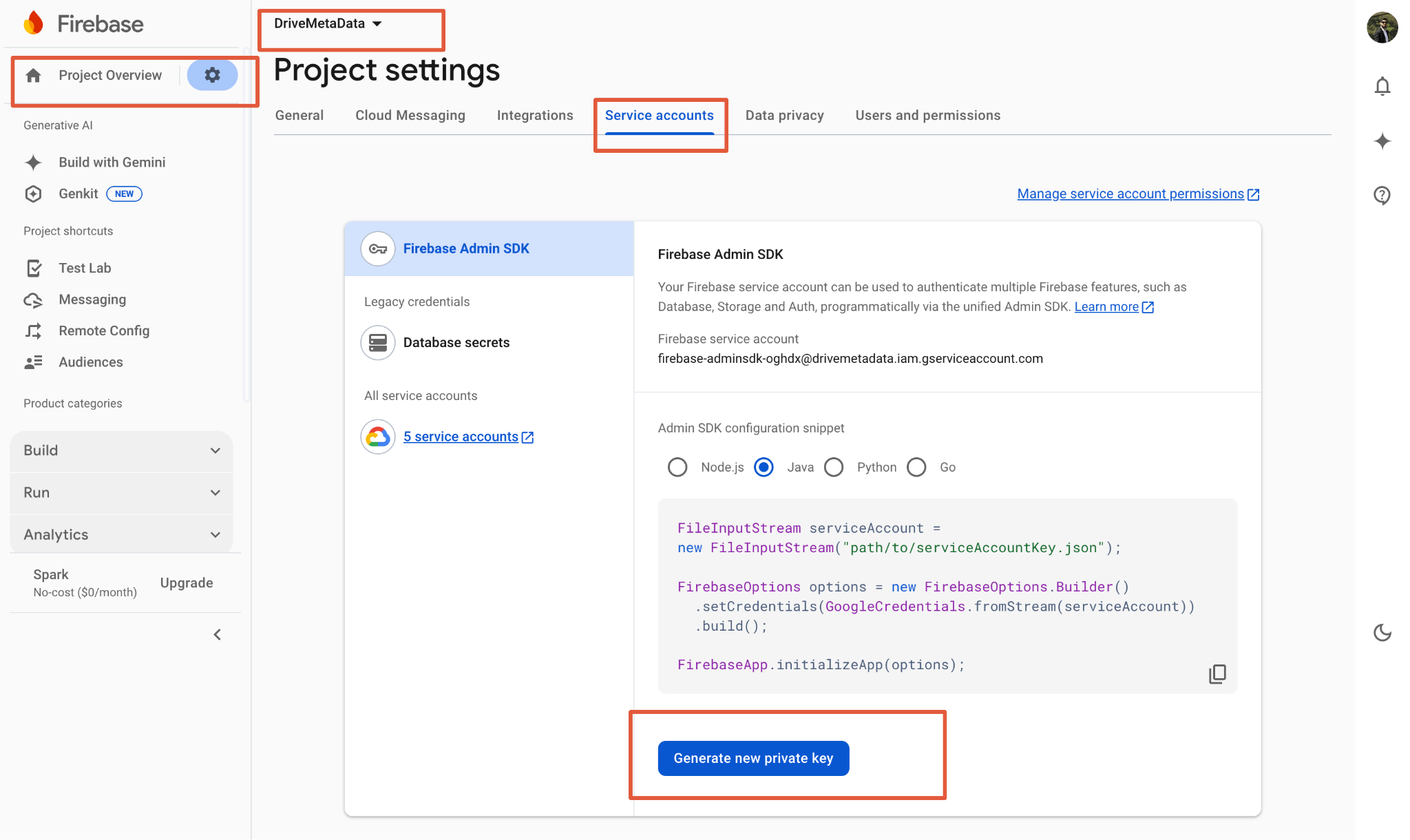
Task: Go to Project Overview
Action: (110, 75)
